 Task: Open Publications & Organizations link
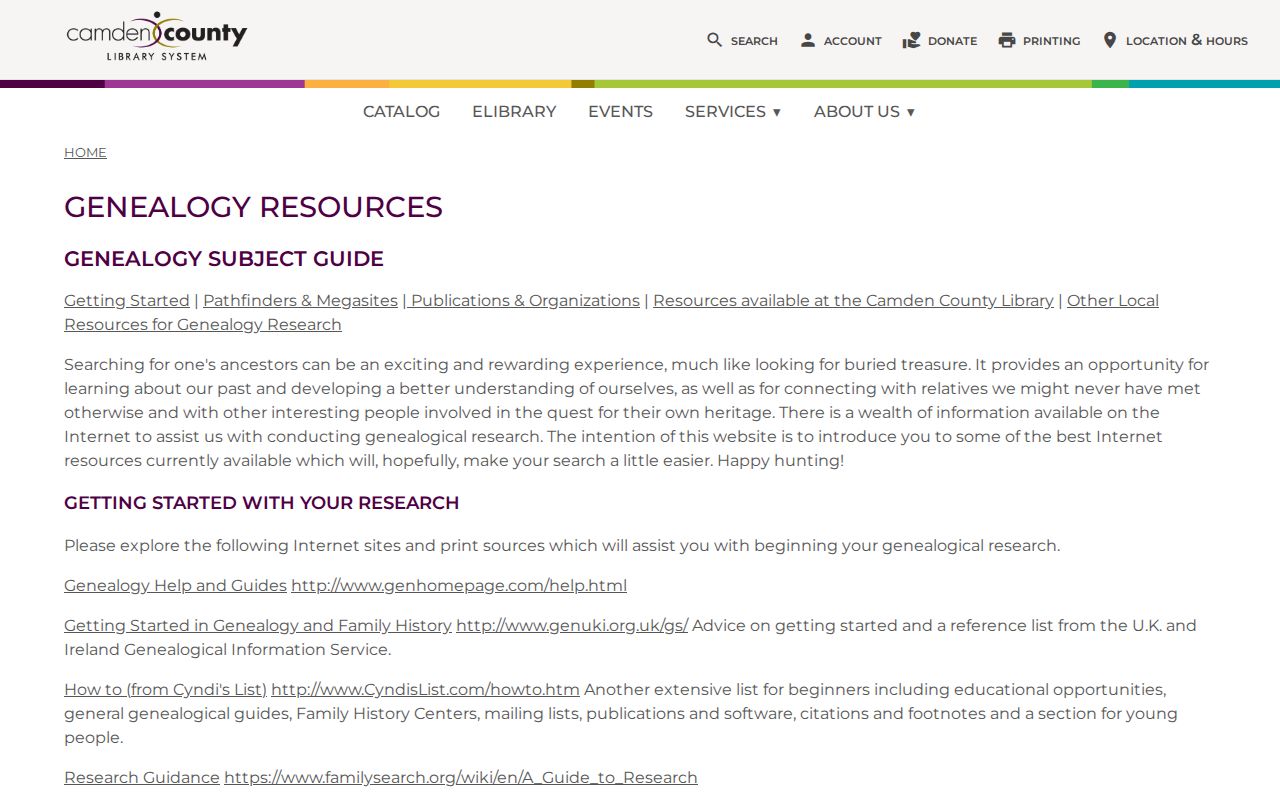pos(525,301)
